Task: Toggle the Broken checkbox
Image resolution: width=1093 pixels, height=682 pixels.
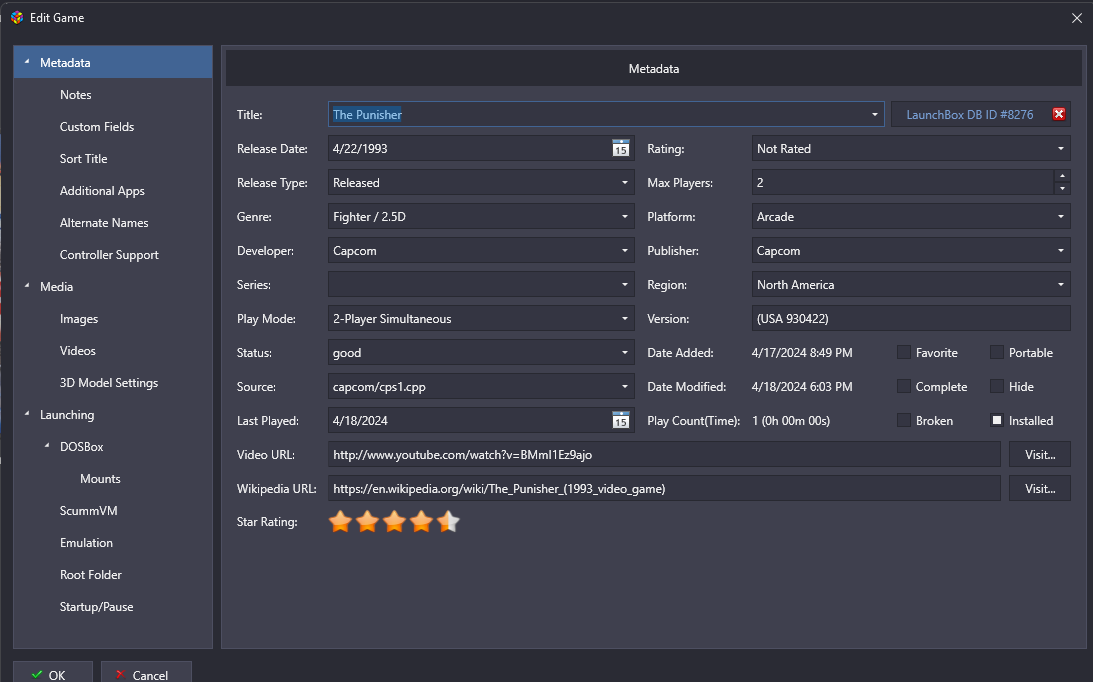Action: (903, 420)
